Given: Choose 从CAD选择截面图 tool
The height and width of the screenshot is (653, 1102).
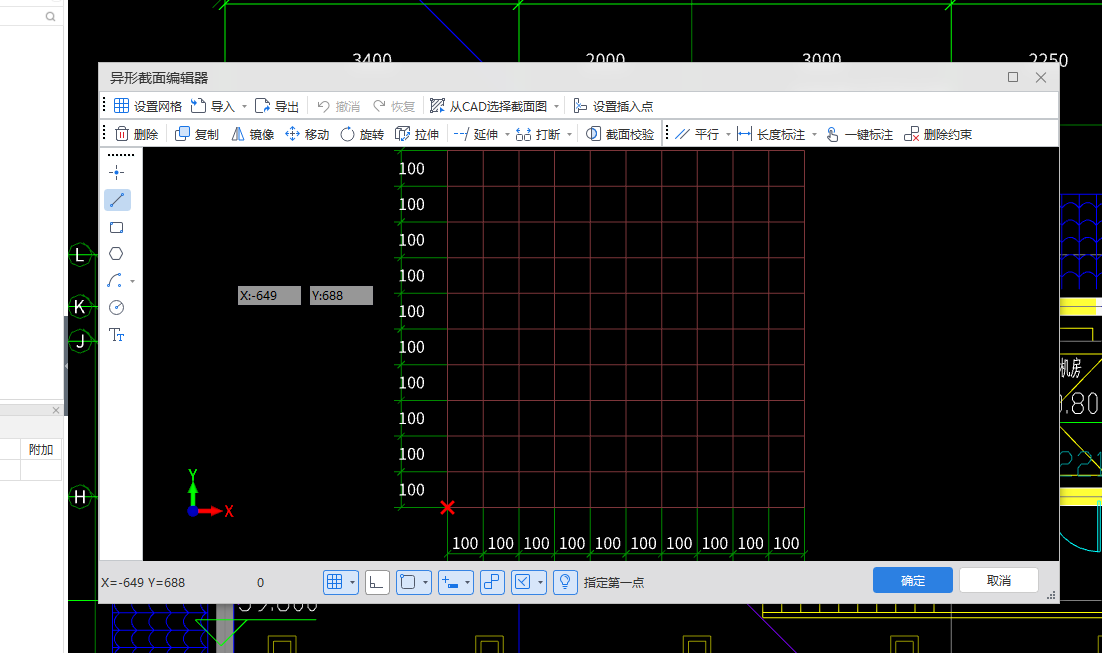Looking at the screenshot, I should coord(488,106).
